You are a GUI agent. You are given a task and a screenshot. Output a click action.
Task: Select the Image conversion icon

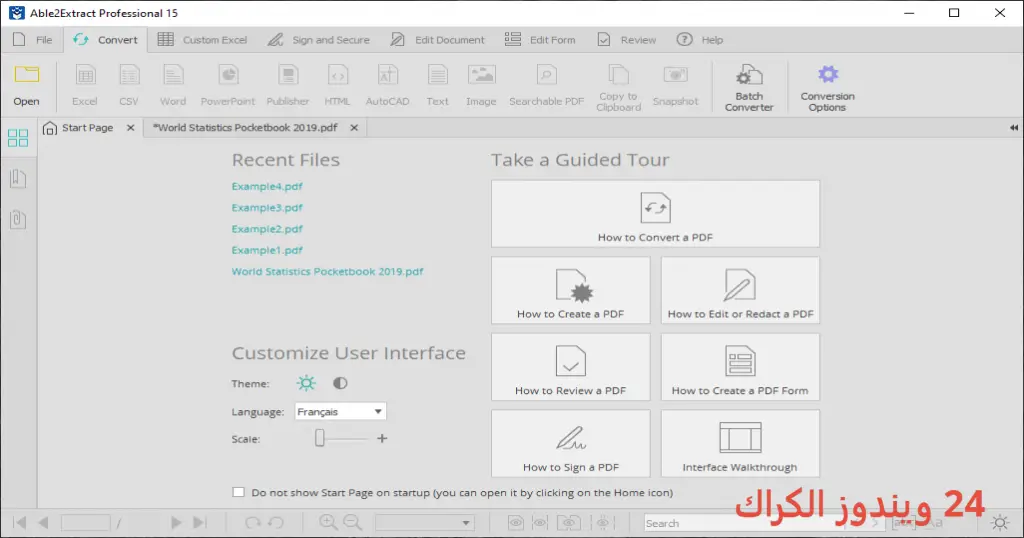(481, 75)
